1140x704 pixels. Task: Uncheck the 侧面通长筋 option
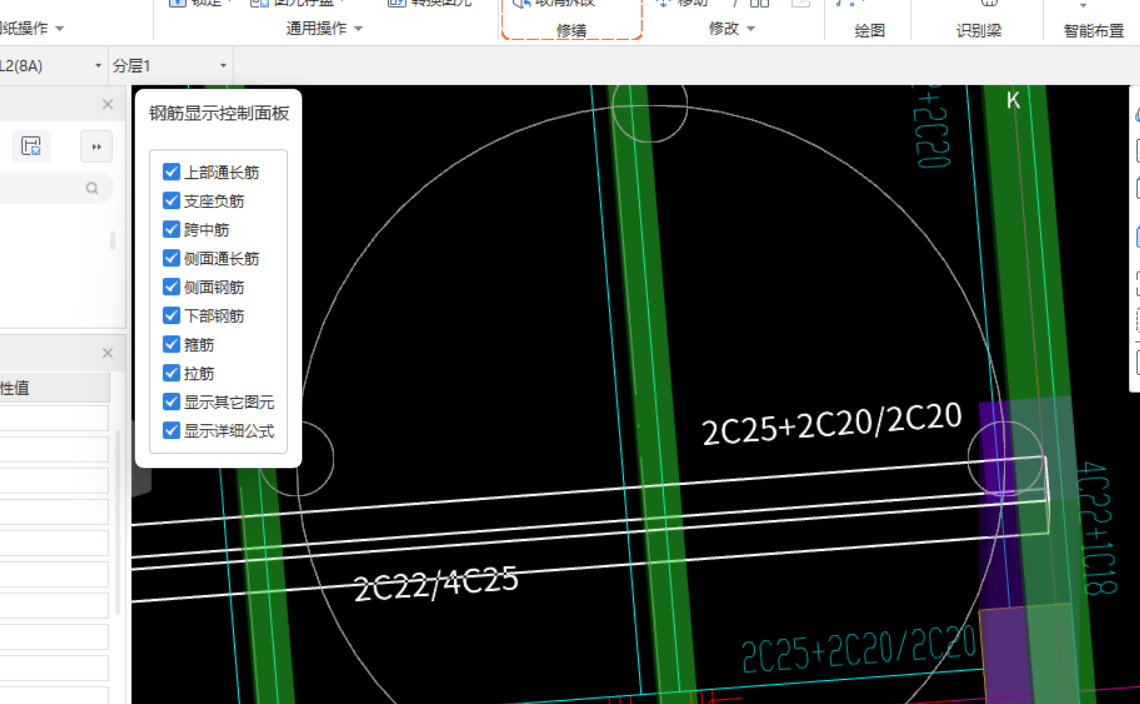[x=172, y=258]
